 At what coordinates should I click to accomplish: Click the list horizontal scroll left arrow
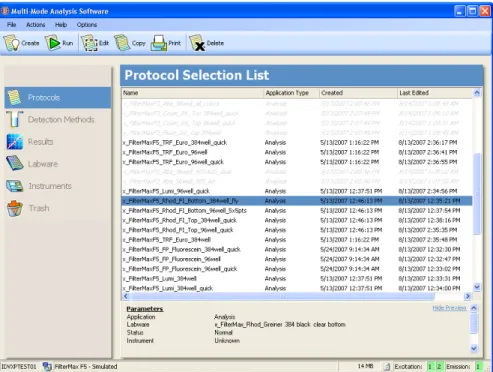click(x=126, y=296)
